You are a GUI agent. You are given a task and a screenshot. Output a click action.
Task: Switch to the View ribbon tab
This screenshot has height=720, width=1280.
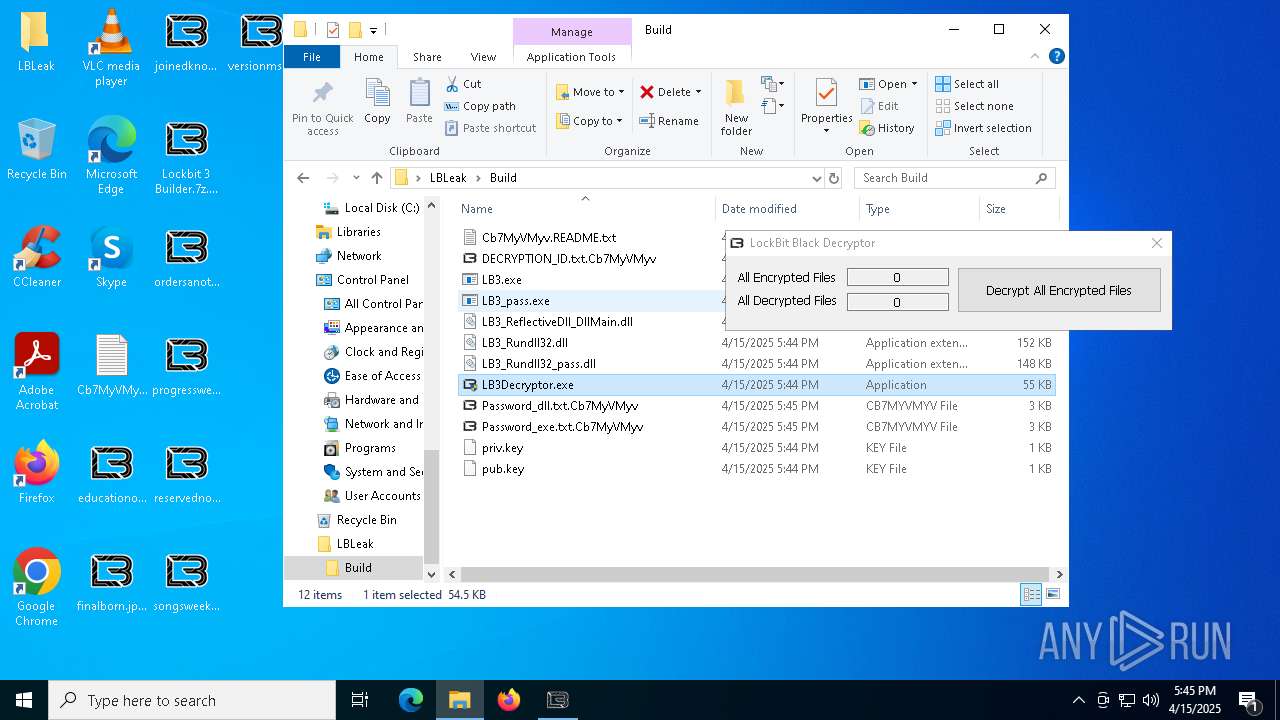pos(483,57)
